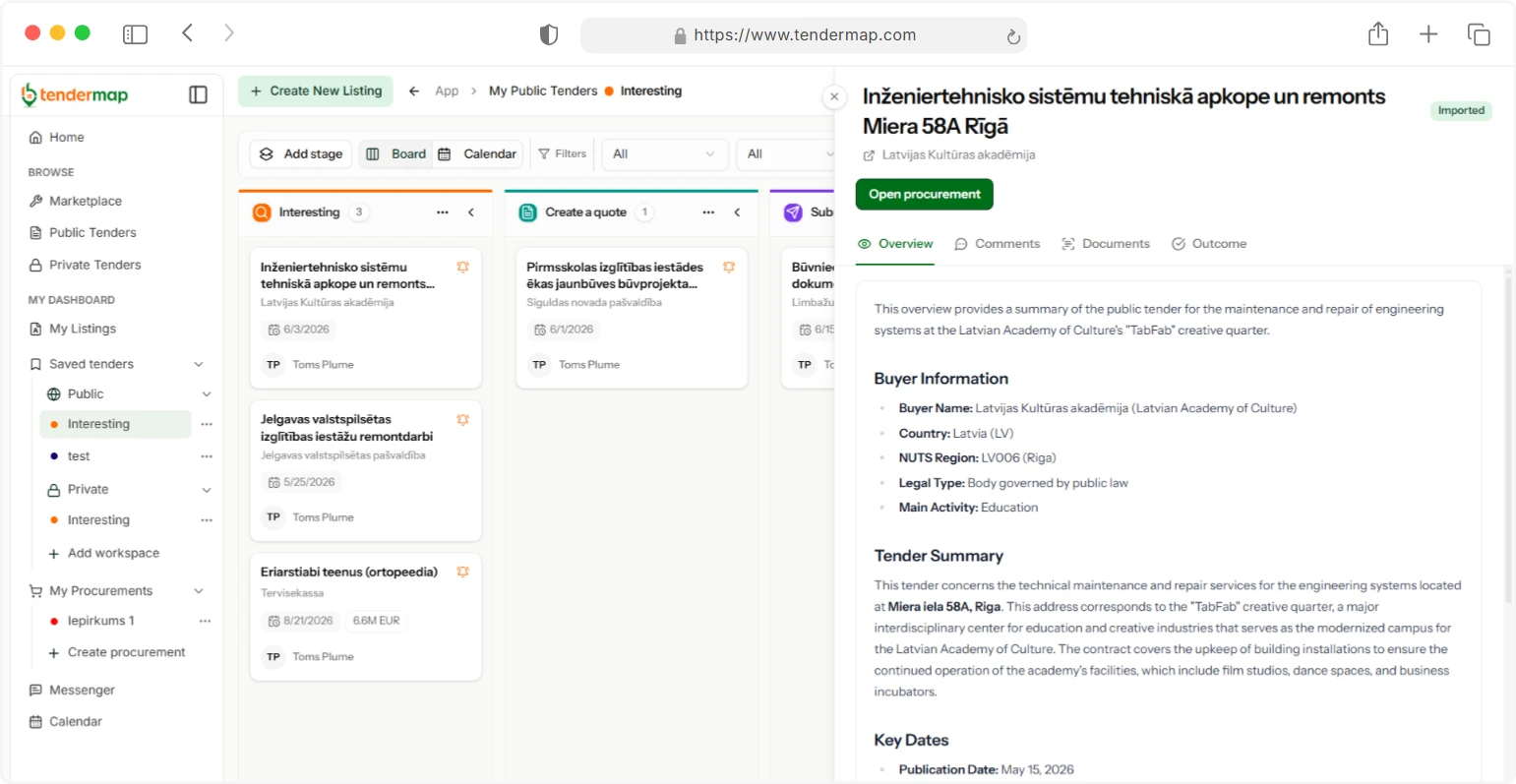Click the privacy shield icon

(549, 35)
